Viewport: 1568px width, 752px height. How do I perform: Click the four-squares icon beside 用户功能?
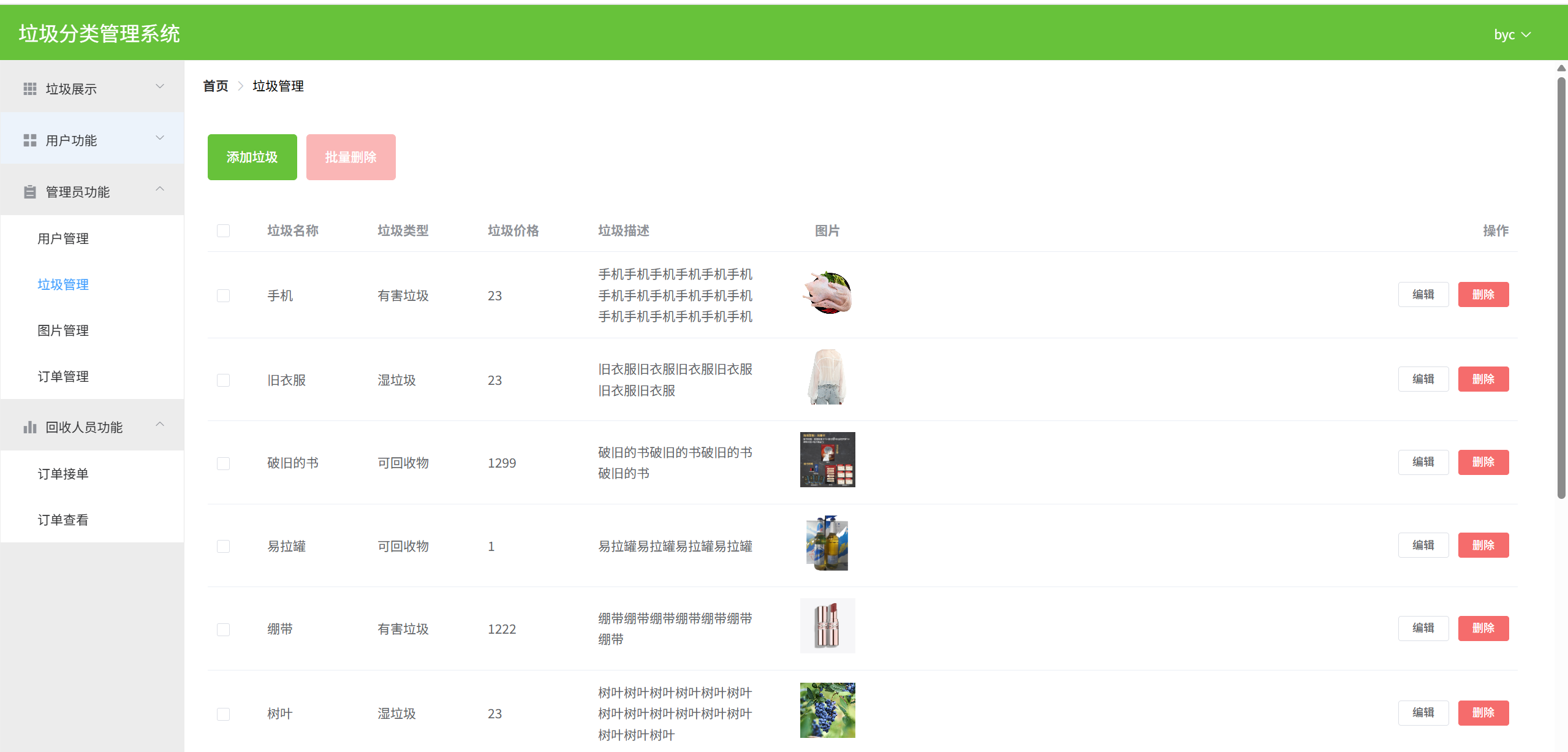pyautogui.click(x=29, y=140)
